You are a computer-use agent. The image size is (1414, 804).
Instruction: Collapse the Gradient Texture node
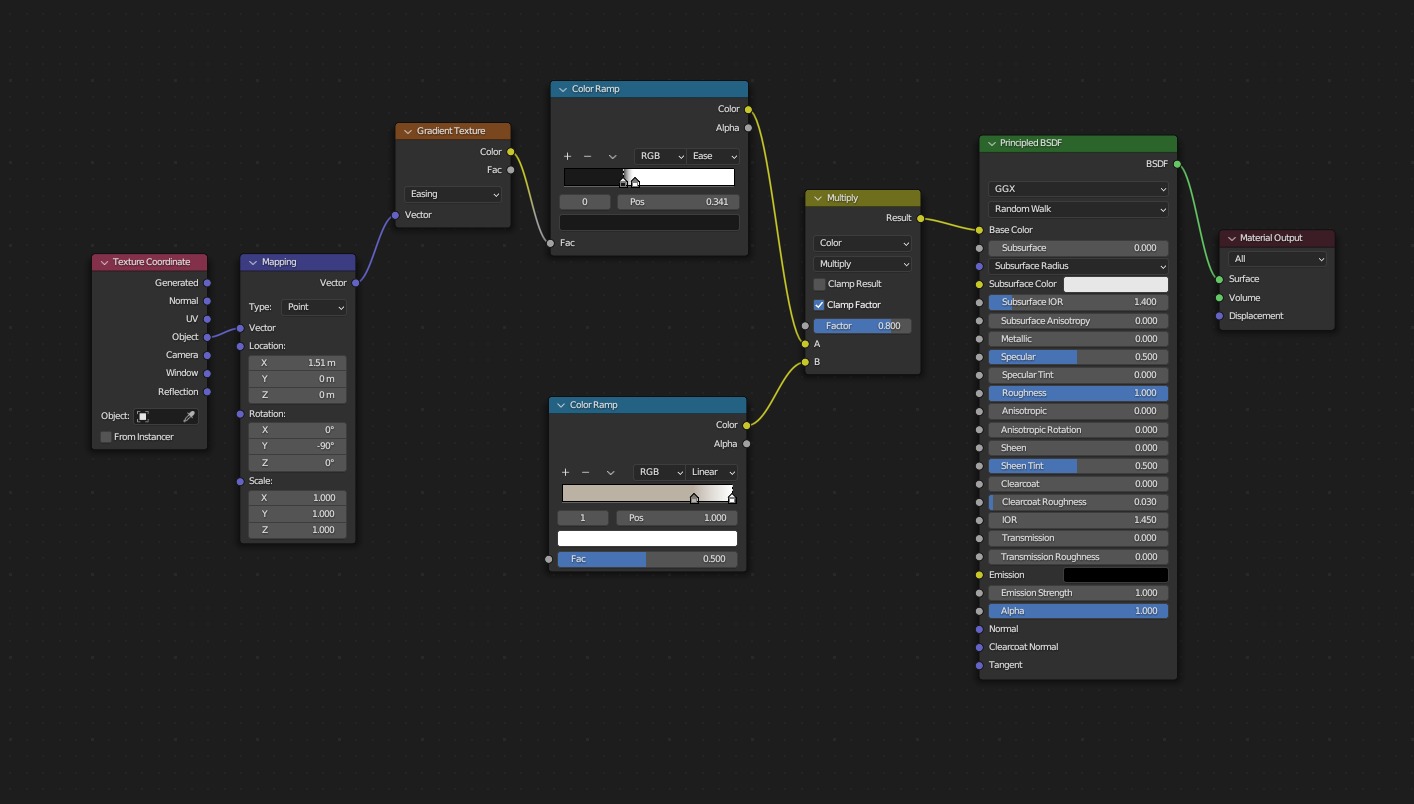(x=408, y=131)
